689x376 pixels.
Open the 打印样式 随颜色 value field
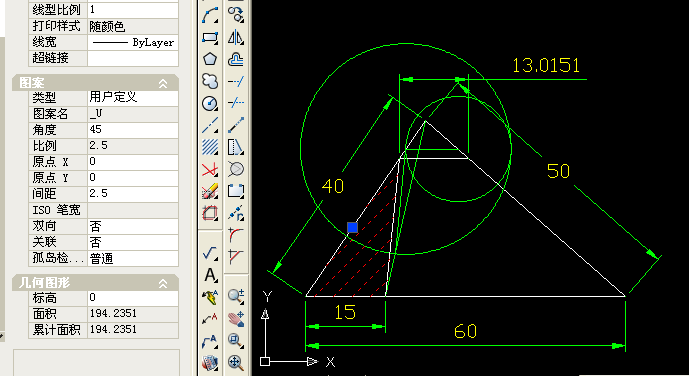133,26
